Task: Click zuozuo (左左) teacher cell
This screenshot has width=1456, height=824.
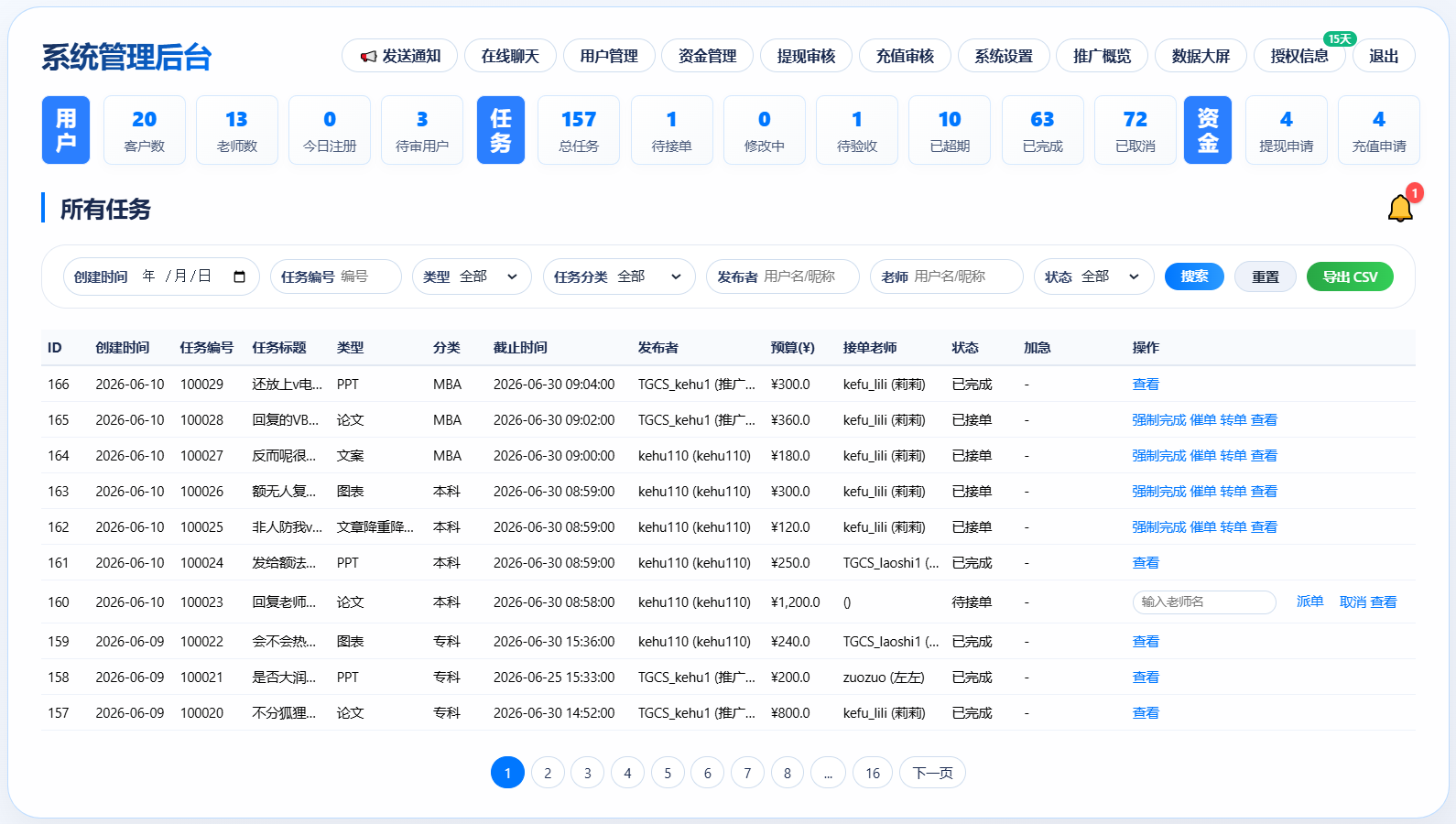Action: click(884, 677)
